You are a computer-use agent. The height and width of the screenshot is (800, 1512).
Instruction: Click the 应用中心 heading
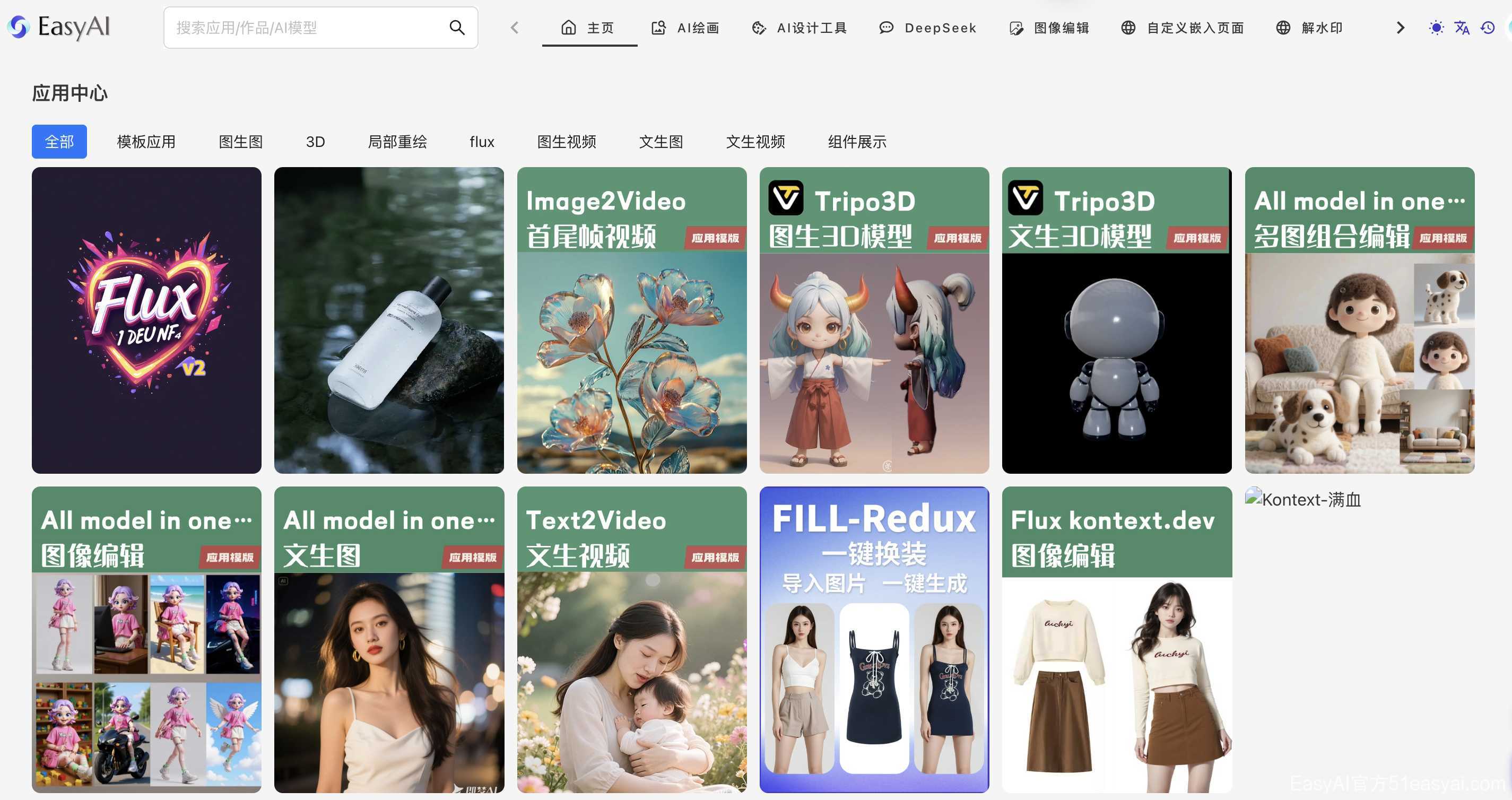tap(70, 93)
